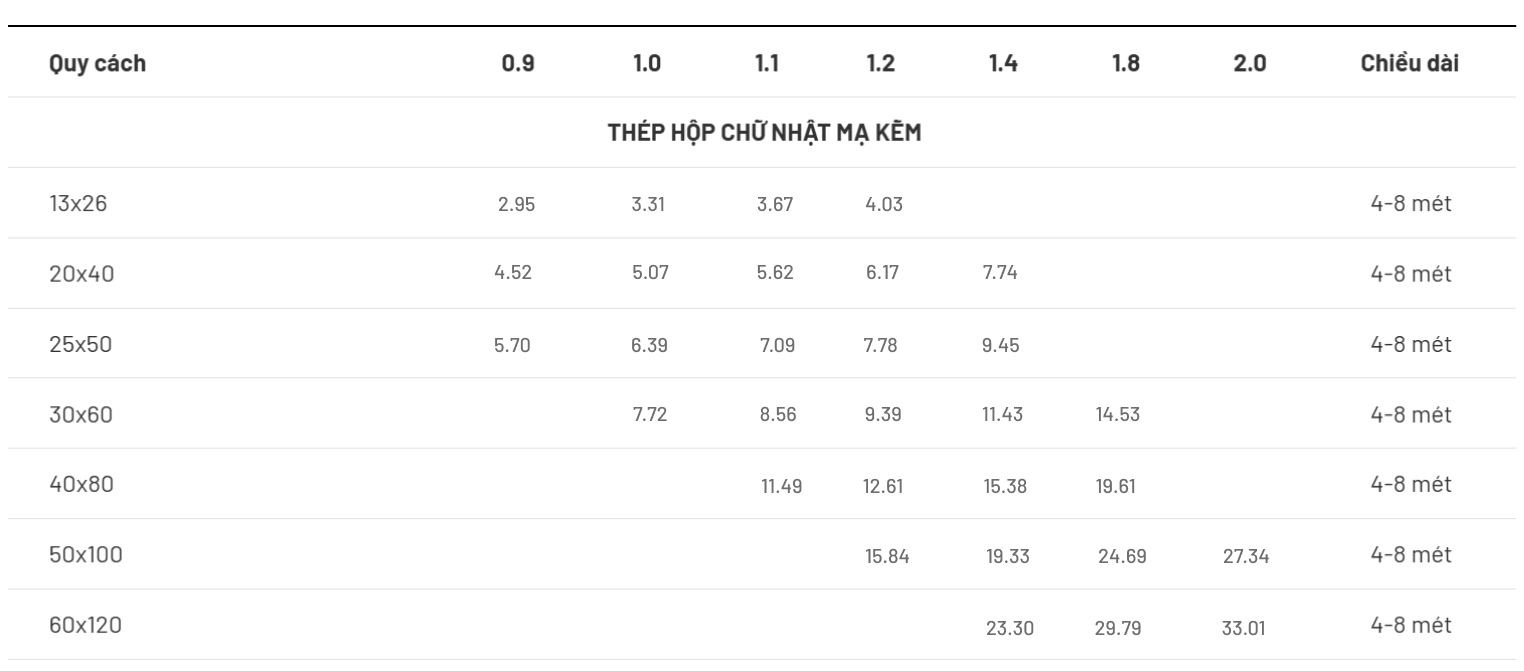The image size is (1524, 671).
Task: Click the 33.01 weight value
Action: 1245,628
